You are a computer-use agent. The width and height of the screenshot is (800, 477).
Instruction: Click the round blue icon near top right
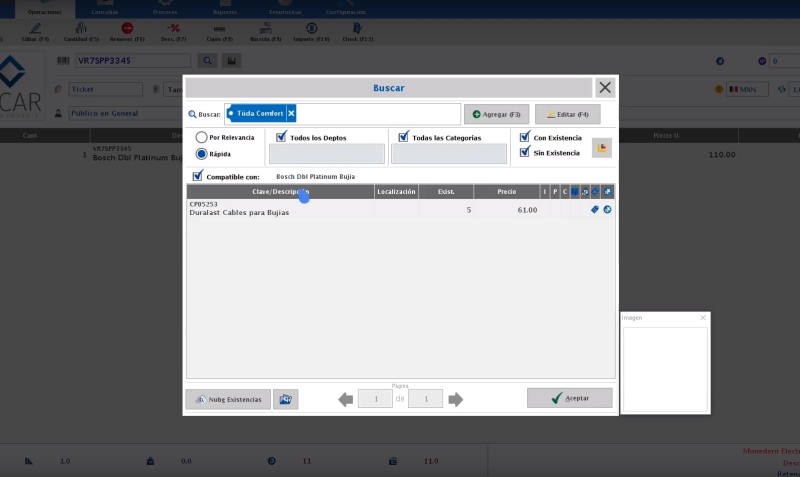coord(720,61)
